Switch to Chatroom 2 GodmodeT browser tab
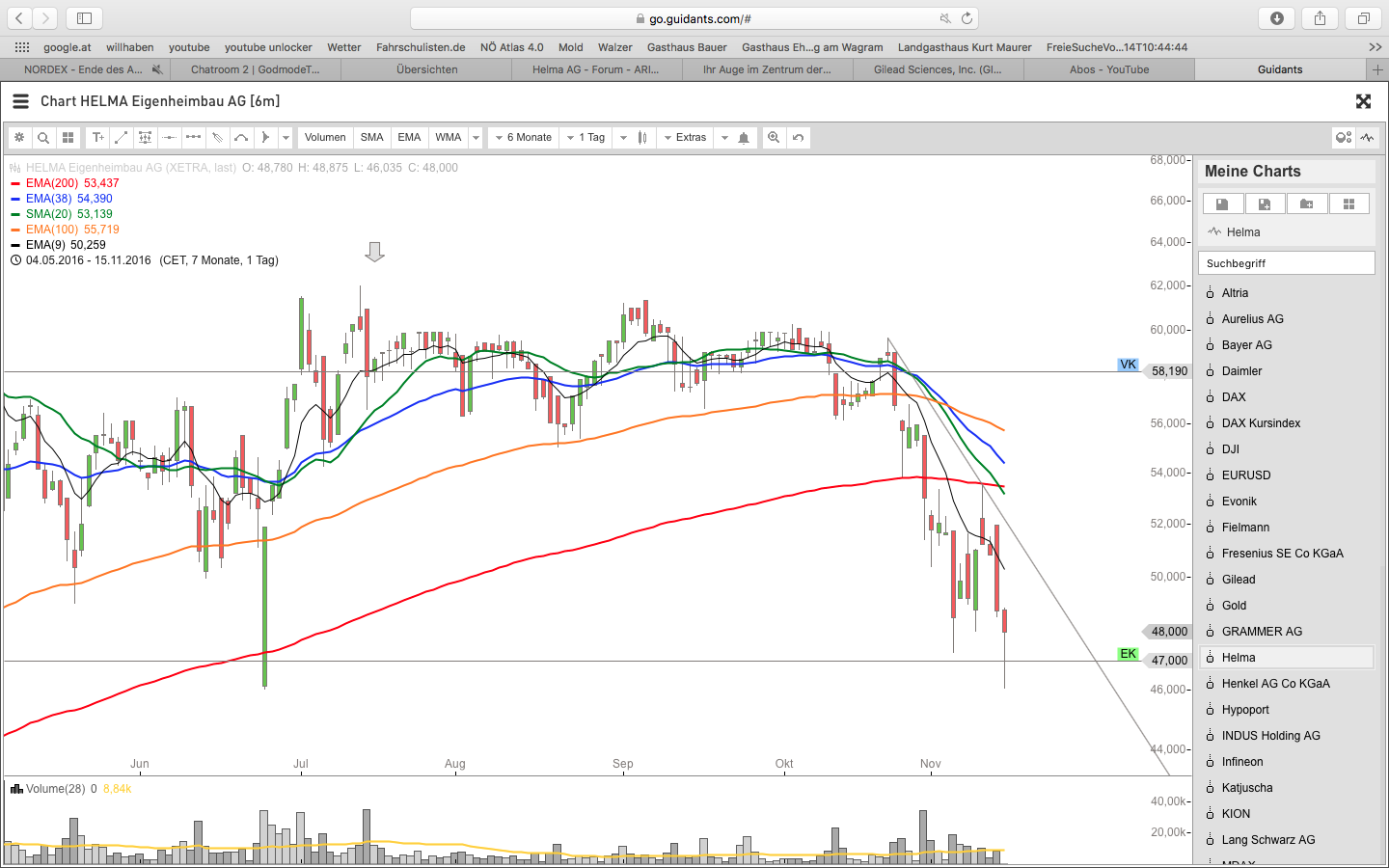The image size is (1389, 868). point(256,69)
